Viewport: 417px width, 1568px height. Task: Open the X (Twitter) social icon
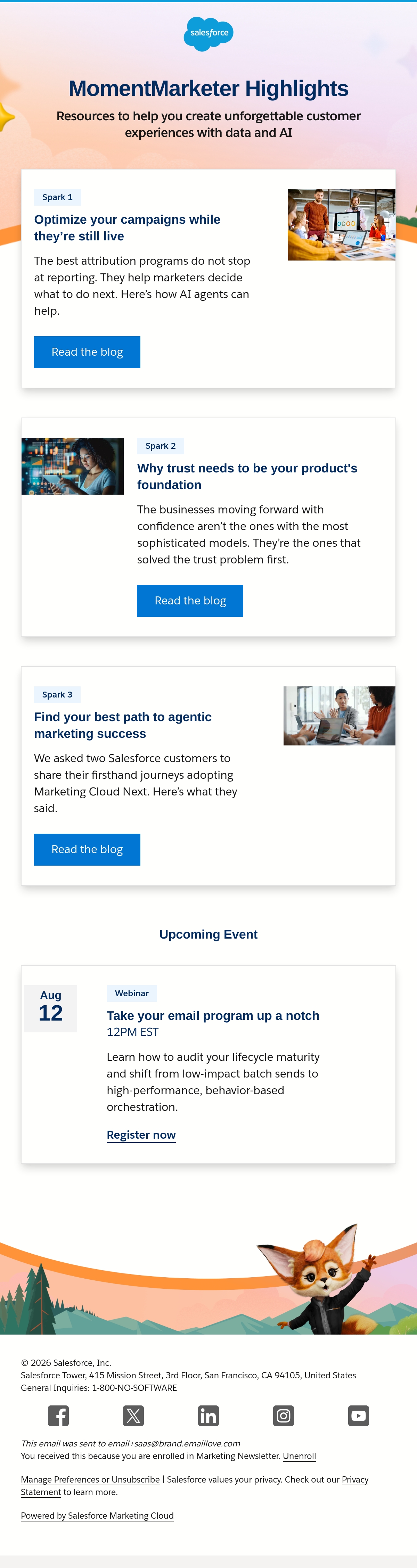133,1416
